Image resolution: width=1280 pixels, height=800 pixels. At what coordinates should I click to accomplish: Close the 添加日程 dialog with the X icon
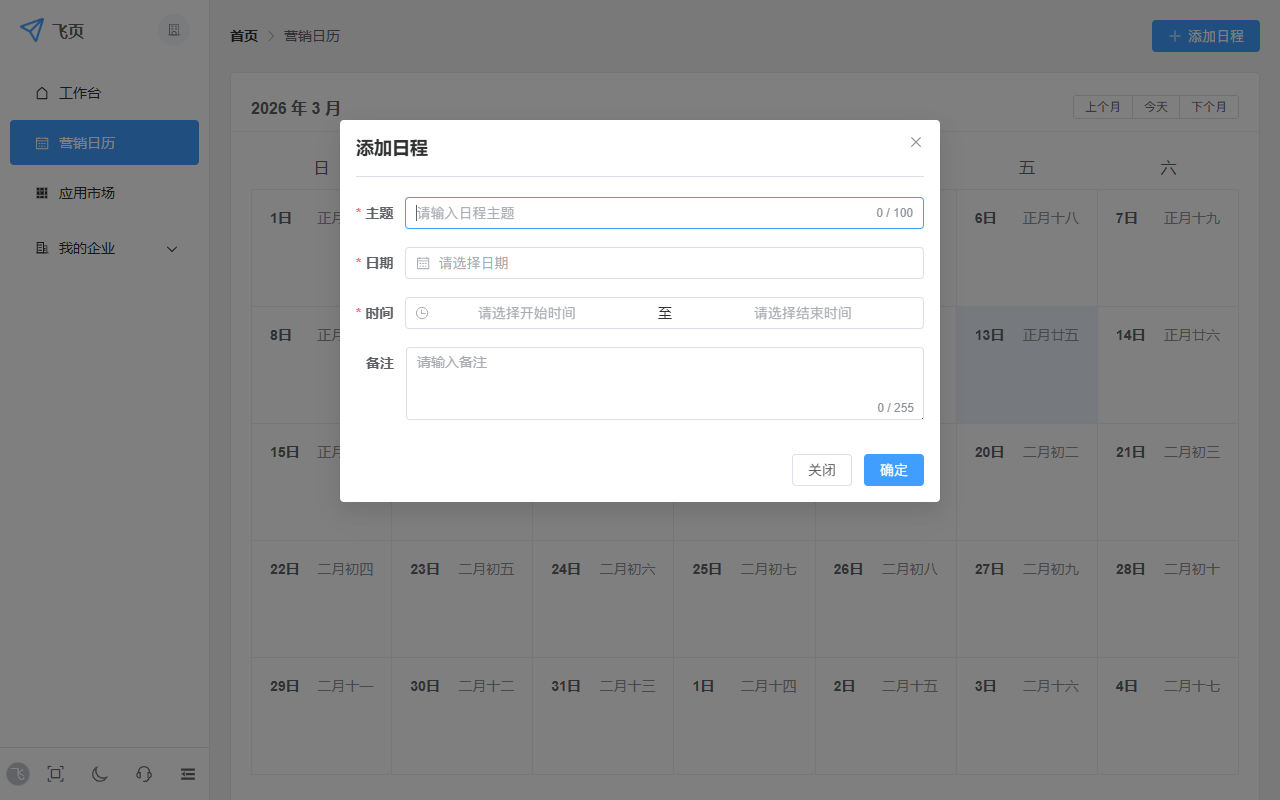(915, 142)
